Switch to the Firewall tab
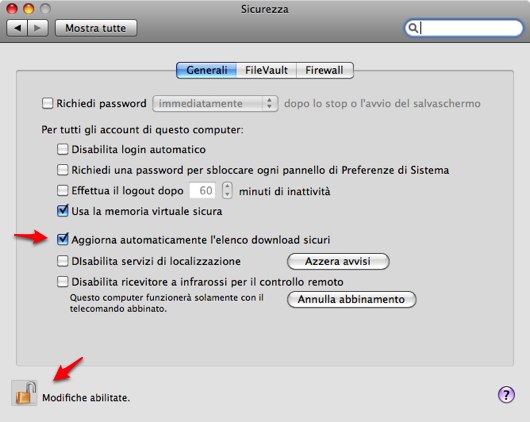The height and width of the screenshot is (422, 530). (x=324, y=70)
